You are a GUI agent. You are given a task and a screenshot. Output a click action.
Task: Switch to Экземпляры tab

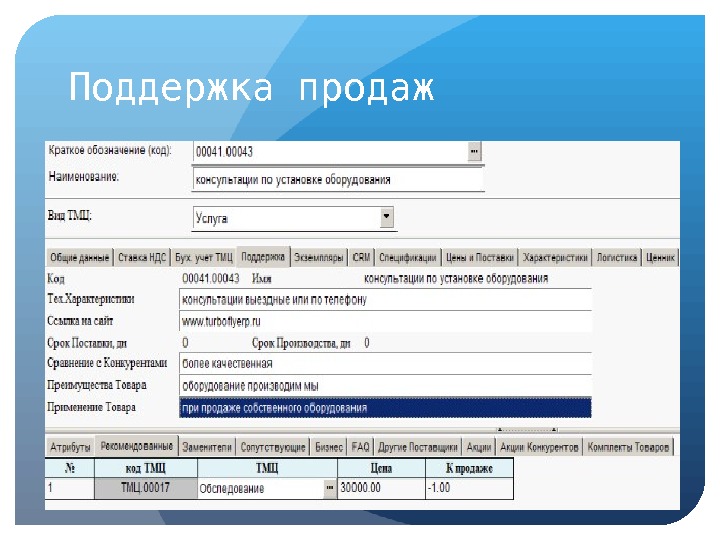319,258
